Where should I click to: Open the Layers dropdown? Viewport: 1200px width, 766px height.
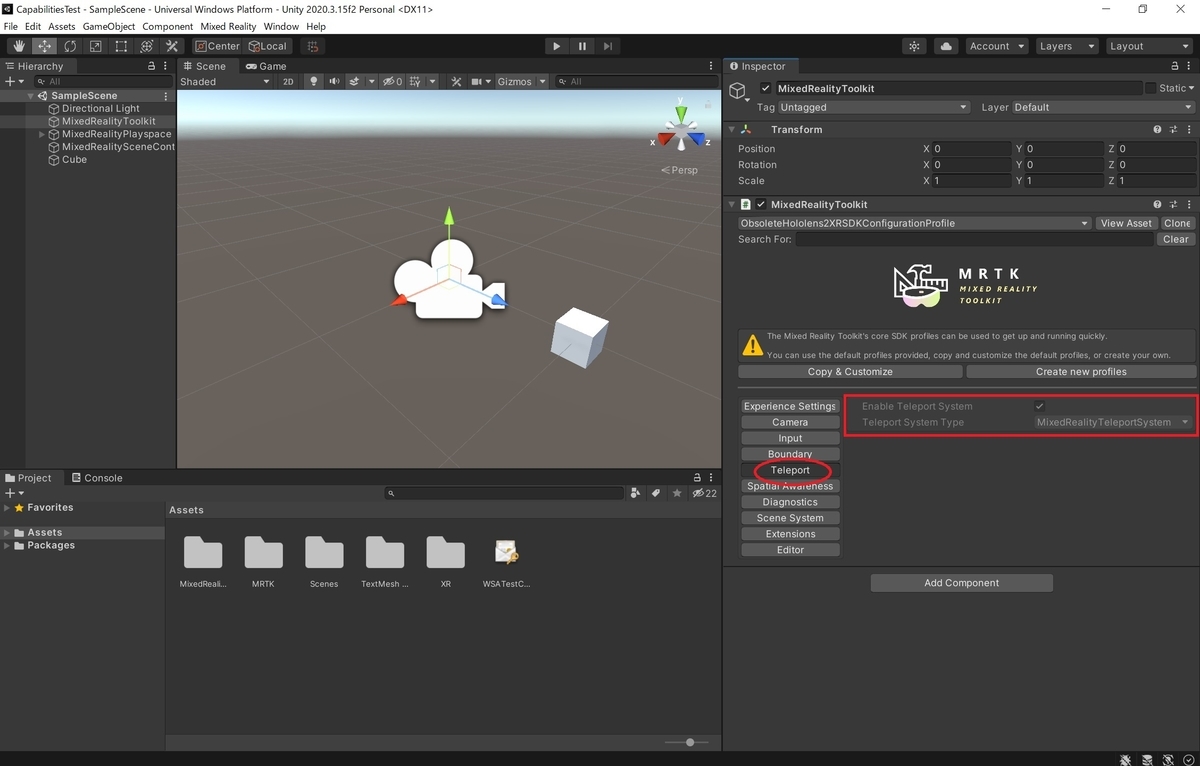(1065, 46)
